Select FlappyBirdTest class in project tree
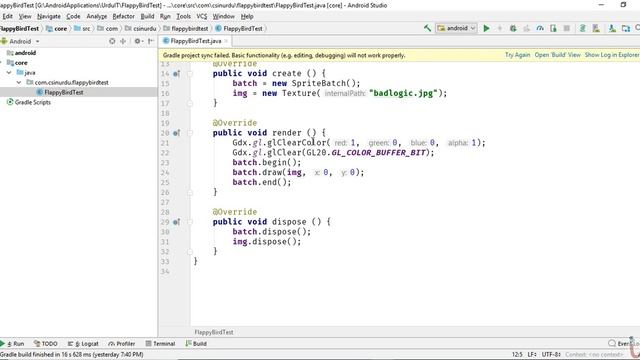Viewport: 640px width, 360px height. (60, 92)
